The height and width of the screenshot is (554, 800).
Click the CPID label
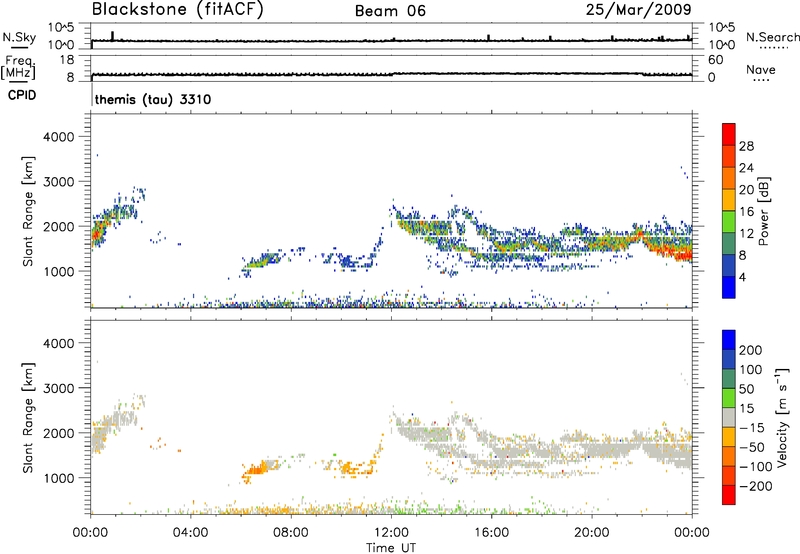[x=22, y=95]
